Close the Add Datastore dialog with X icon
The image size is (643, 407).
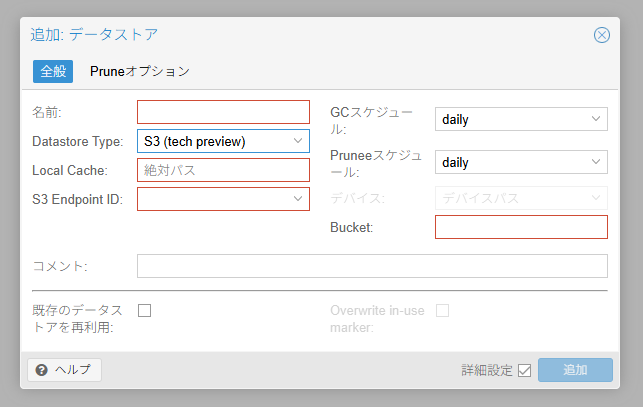(602, 35)
